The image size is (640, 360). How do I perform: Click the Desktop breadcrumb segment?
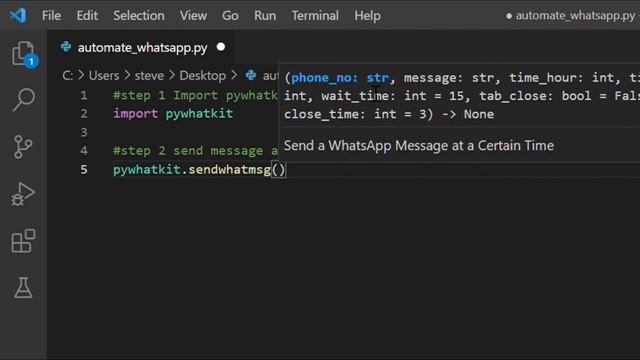[x=202, y=76]
